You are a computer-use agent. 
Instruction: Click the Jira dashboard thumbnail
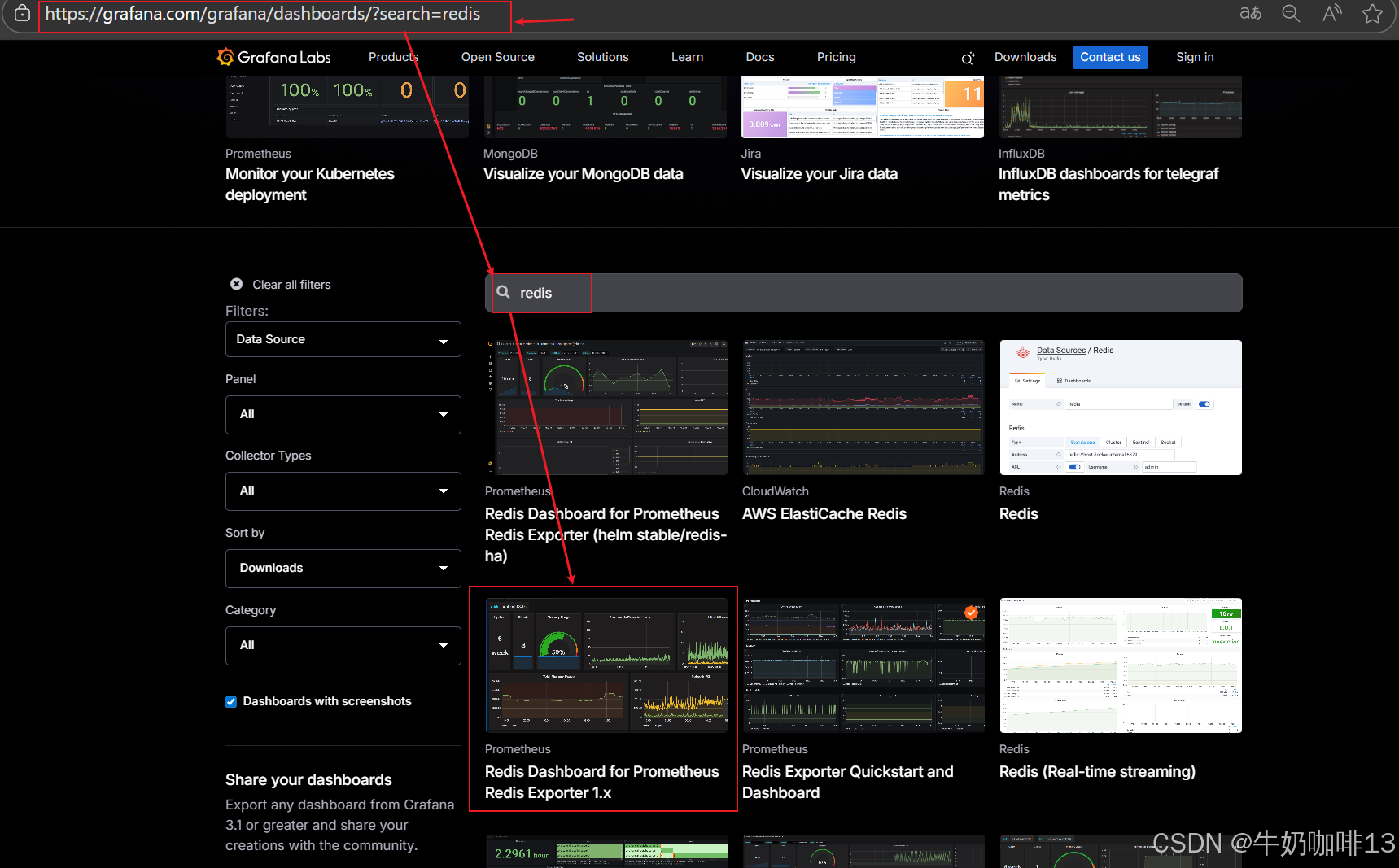tap(862, 107)
